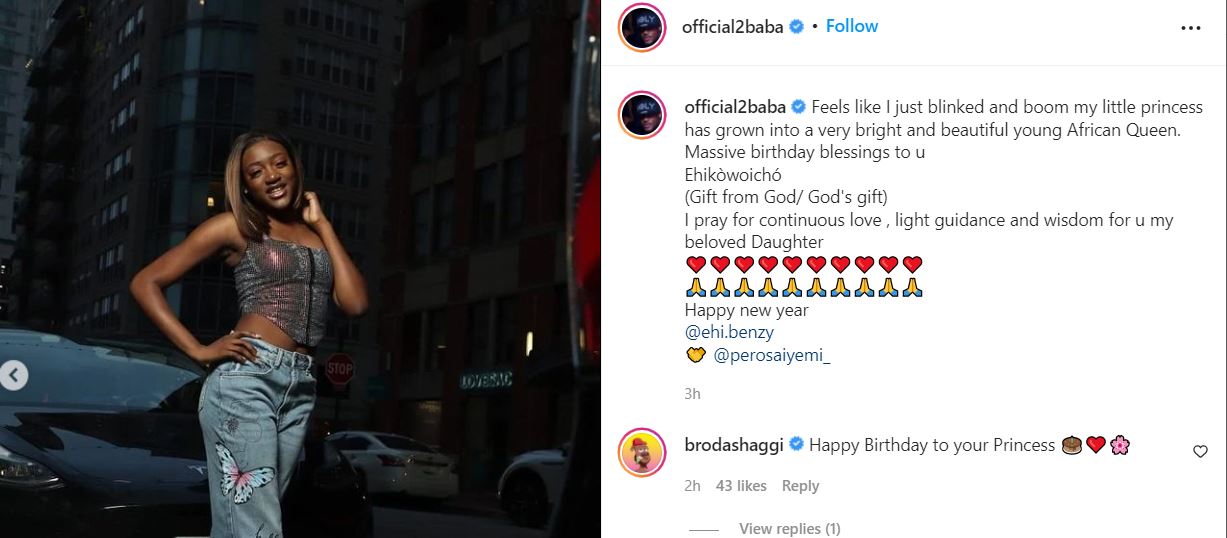Expand View replies (1)
1227x538 pixels.
(x=789, y=528)
